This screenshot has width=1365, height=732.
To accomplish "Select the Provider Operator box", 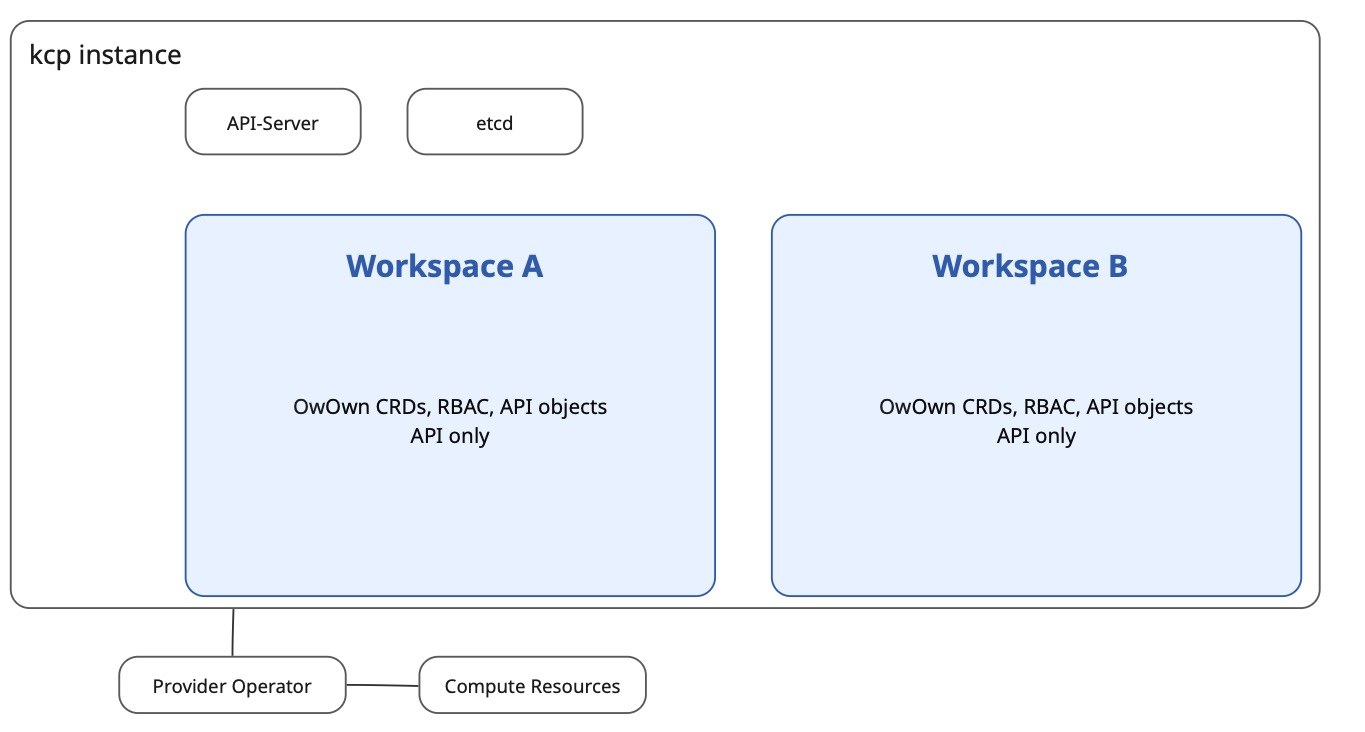I will coord(232,686).
